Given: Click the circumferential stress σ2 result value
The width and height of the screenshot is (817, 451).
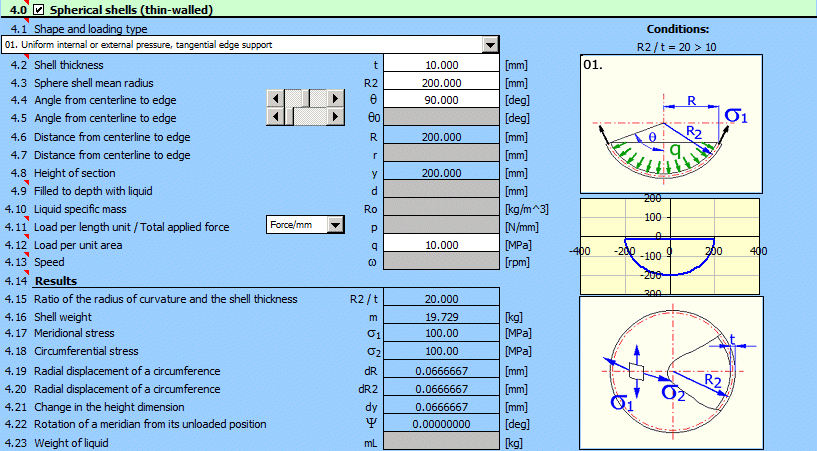Looking at the screenshot, I should click(441, 351).
